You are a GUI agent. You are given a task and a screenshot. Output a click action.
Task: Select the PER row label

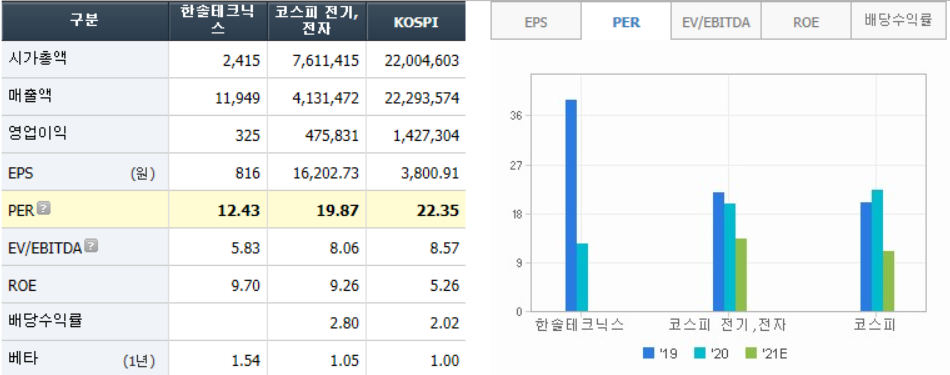coord(22,210)
